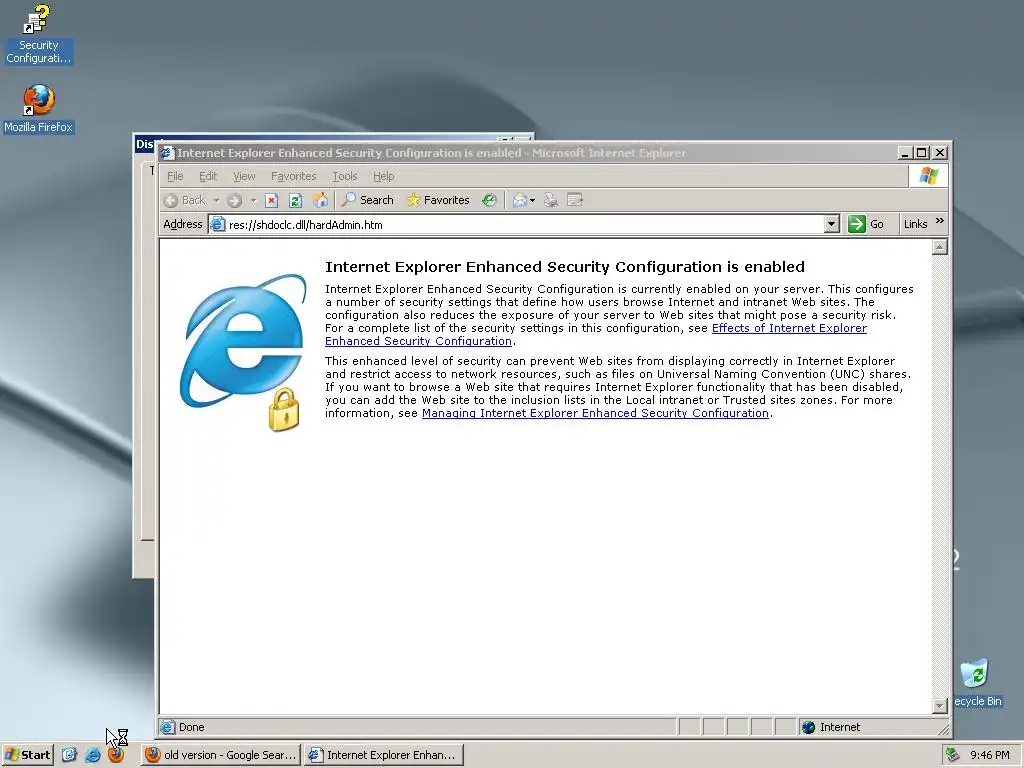The image size is (1024, 768).
Task: Click the Links toolbar label
Action: point(915,224)
